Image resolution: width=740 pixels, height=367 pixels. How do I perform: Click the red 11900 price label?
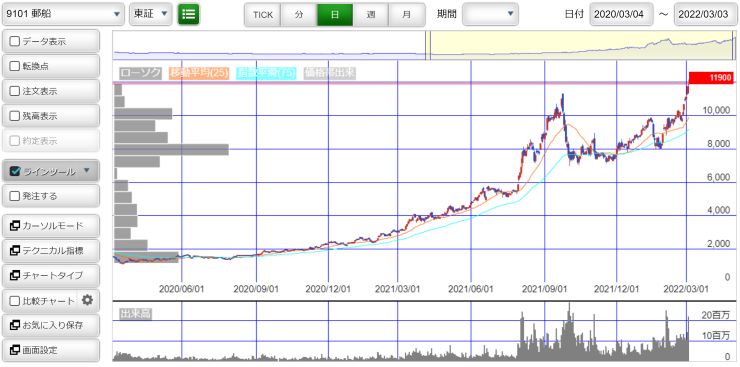tap(712, 78)
